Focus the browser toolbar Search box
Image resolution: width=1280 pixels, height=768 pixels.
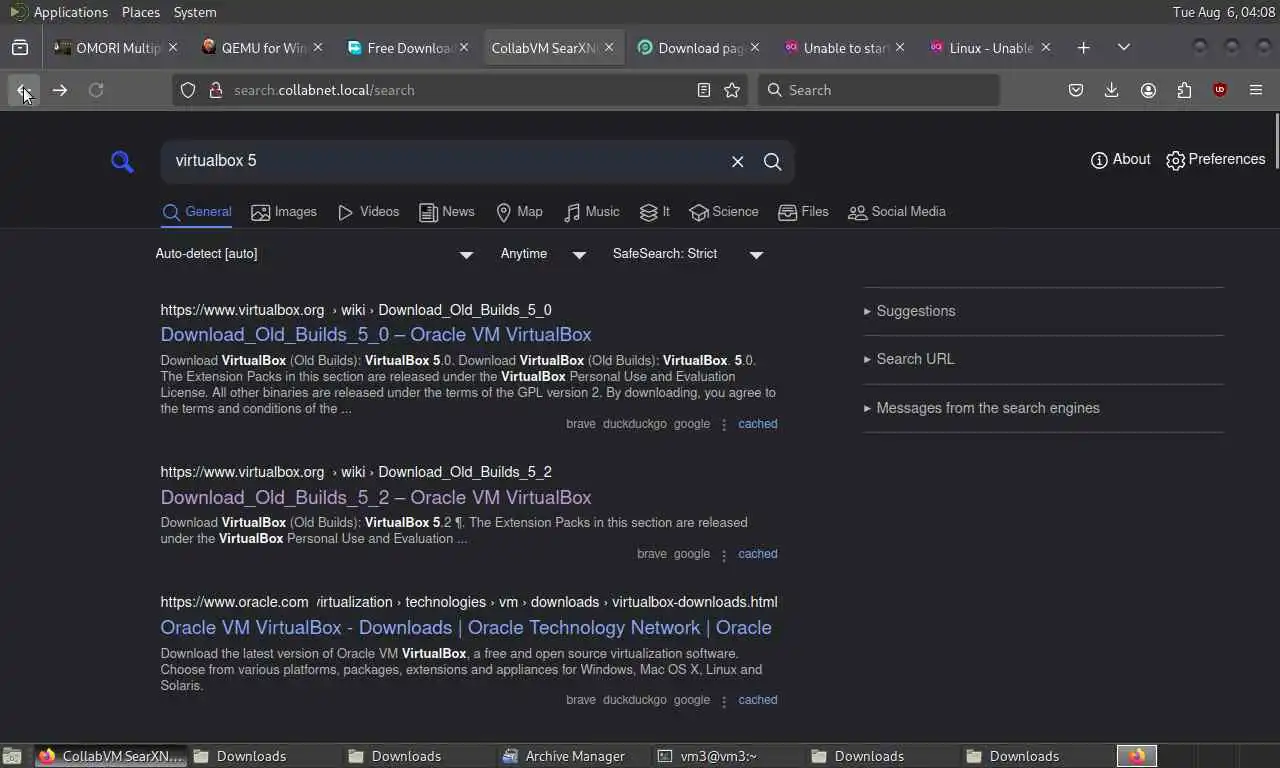(878, 90)
